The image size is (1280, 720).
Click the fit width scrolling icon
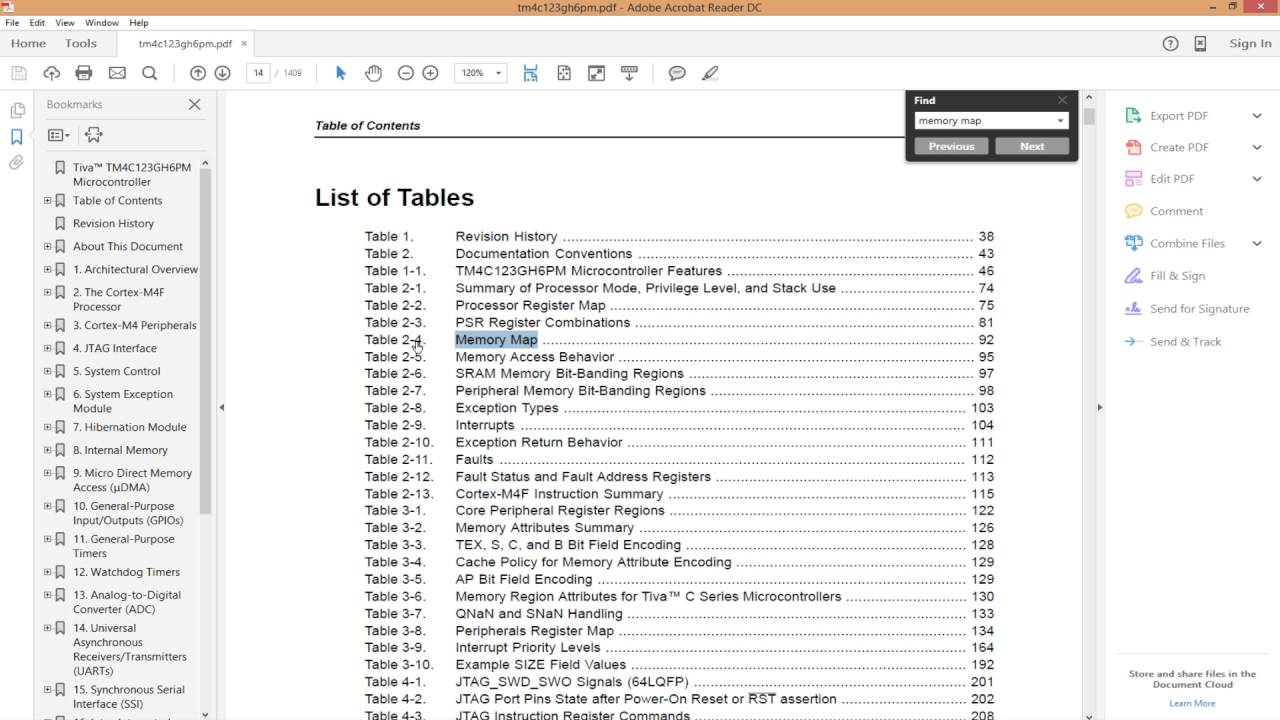coord(530,73)
